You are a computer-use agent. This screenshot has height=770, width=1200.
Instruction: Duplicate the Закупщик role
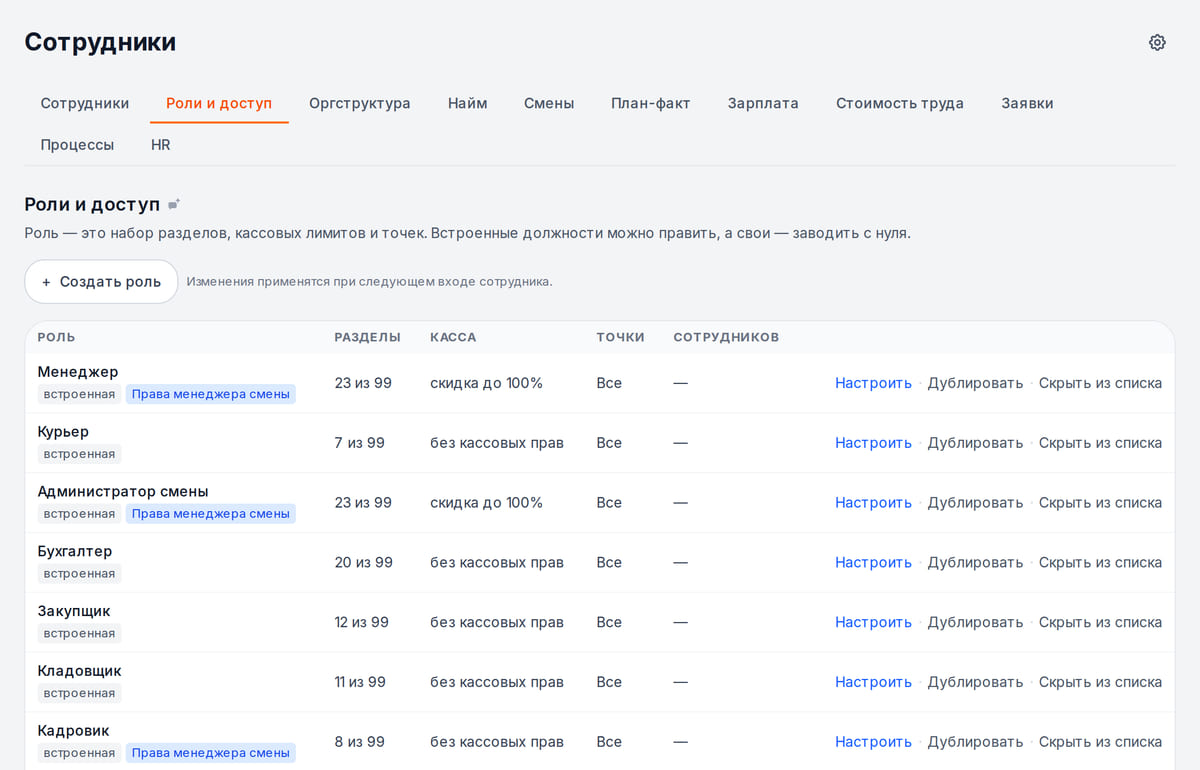(x=975, y=622)
